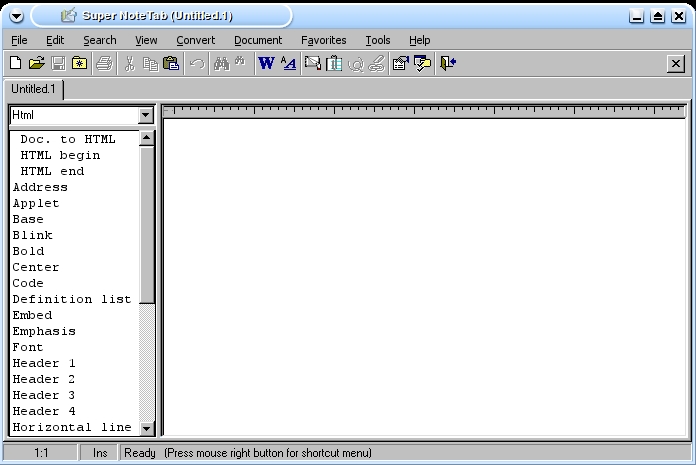
Task: Click inside the empty text editor area
Action: [x=425, y=277]
